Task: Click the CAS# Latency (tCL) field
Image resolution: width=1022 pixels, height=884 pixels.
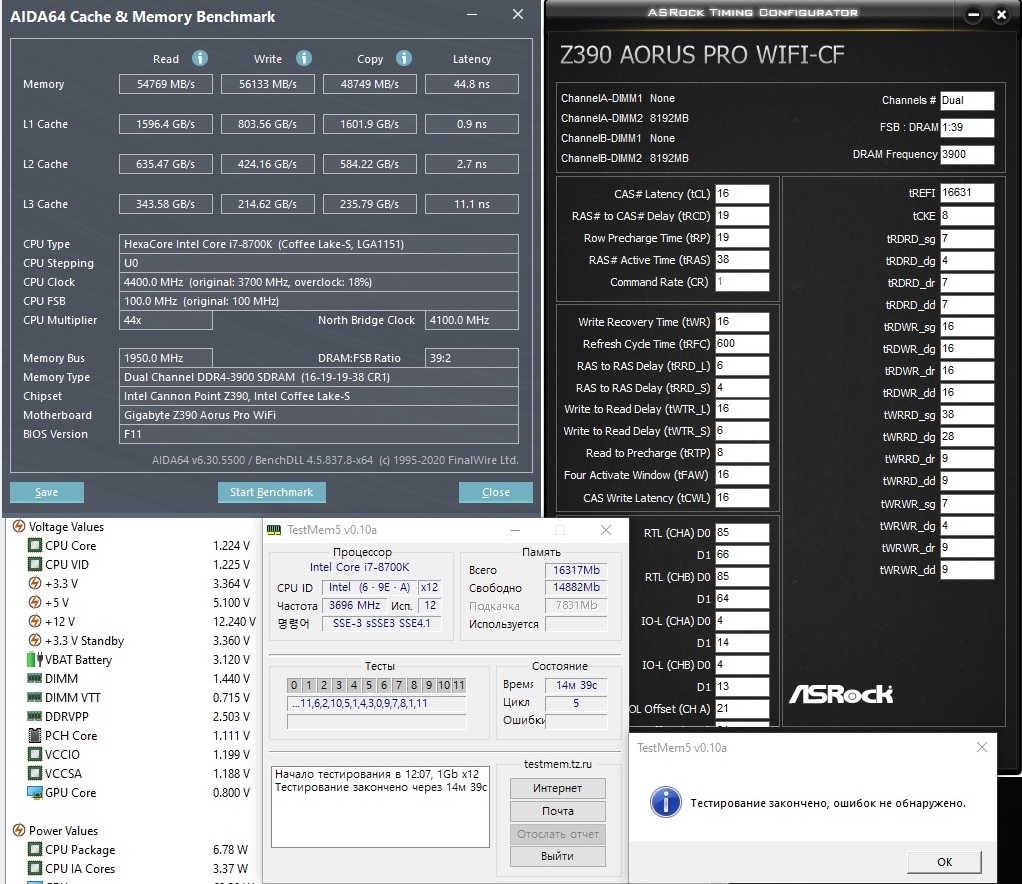Action: coord(742,194)
